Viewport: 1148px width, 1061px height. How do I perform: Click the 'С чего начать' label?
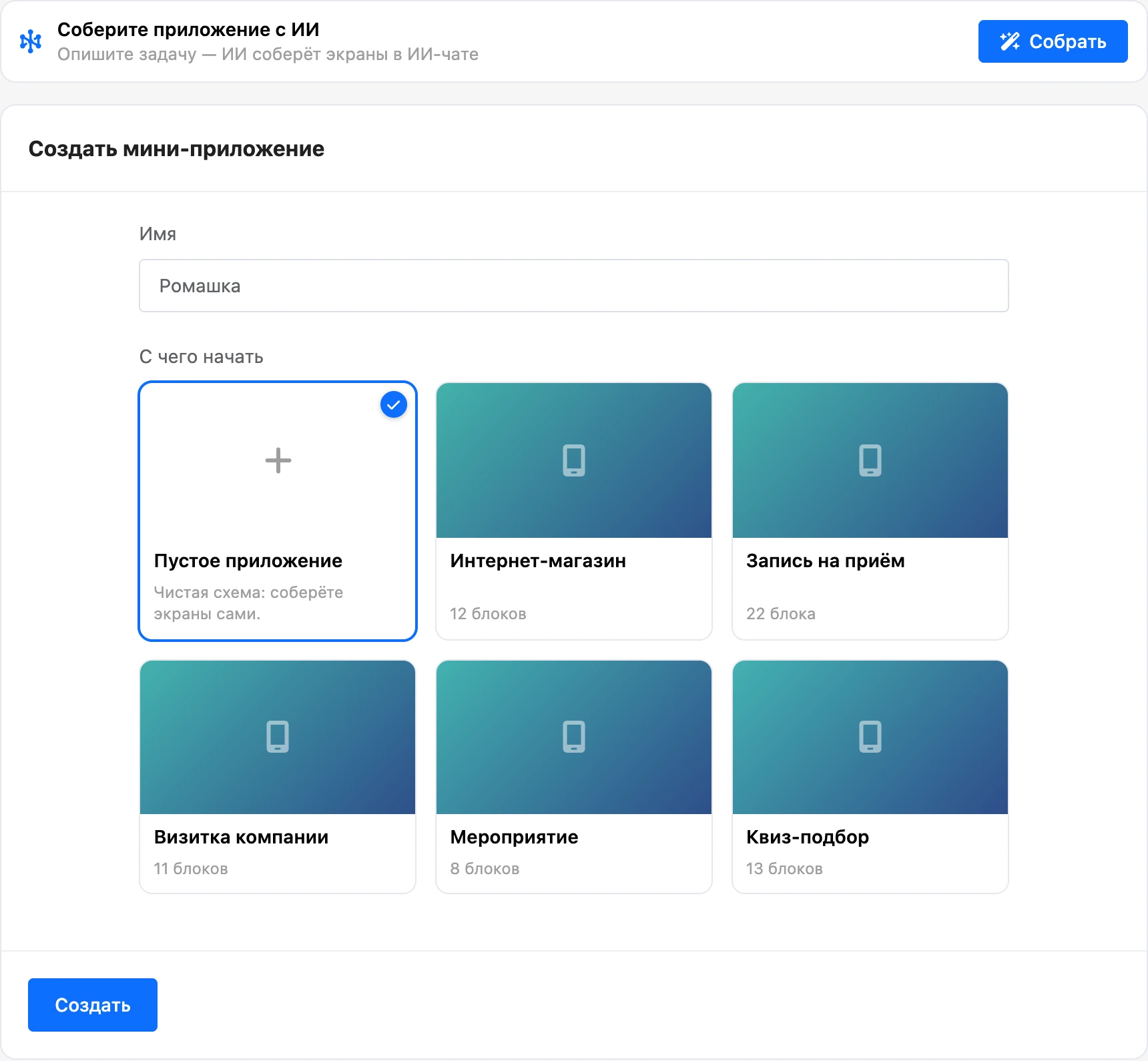click(x=201, y=357)
